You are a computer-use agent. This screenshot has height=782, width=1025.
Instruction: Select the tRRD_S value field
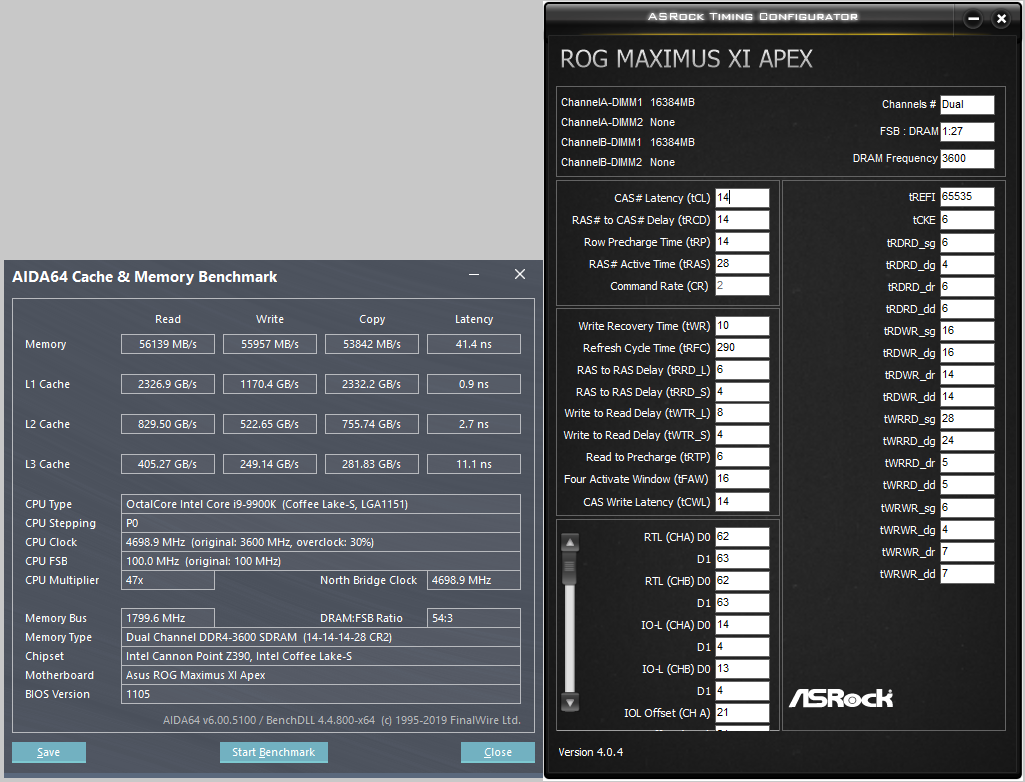[x=742, y=392]
